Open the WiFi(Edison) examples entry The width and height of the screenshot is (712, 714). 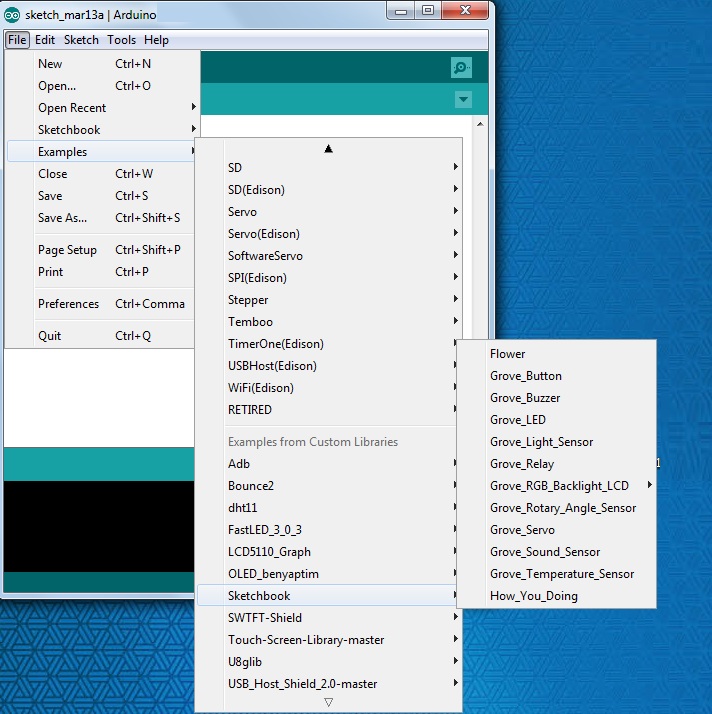[327, 388]
